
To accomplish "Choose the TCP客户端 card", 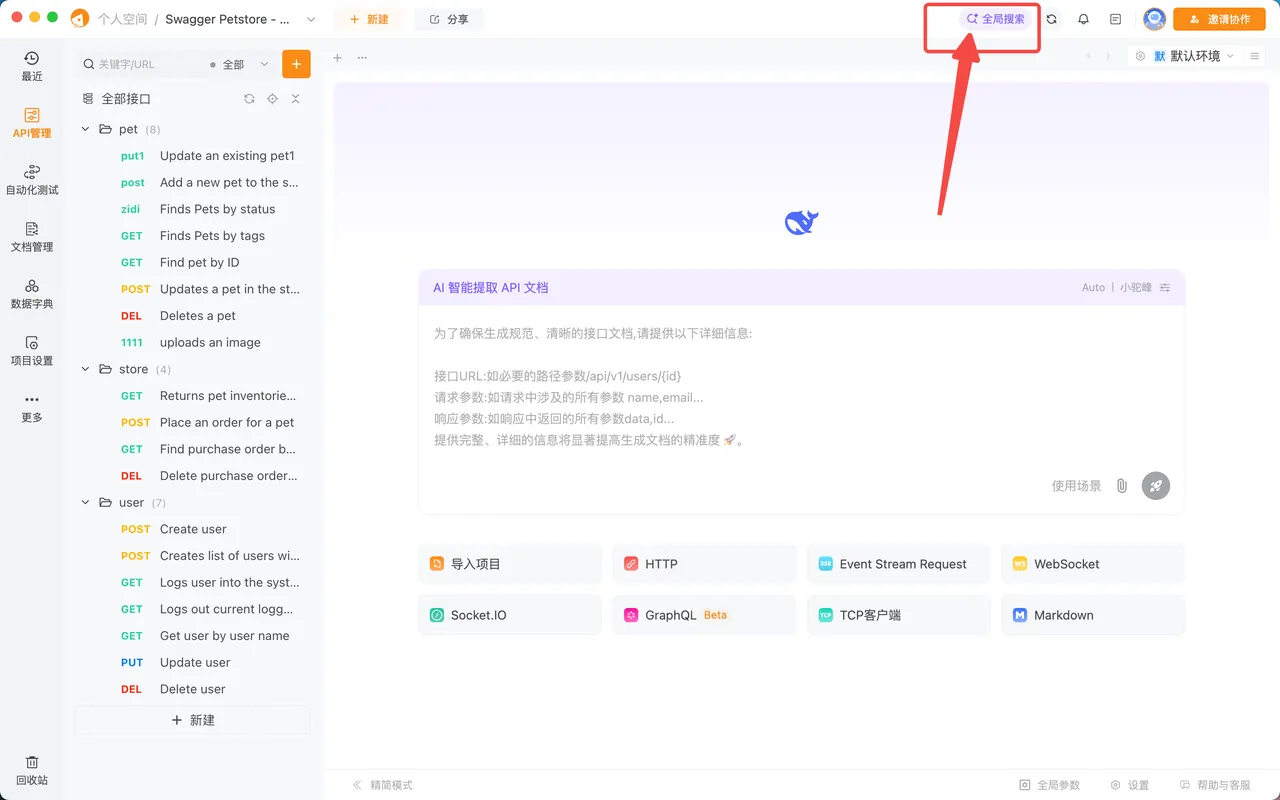I will pos(898,615).
